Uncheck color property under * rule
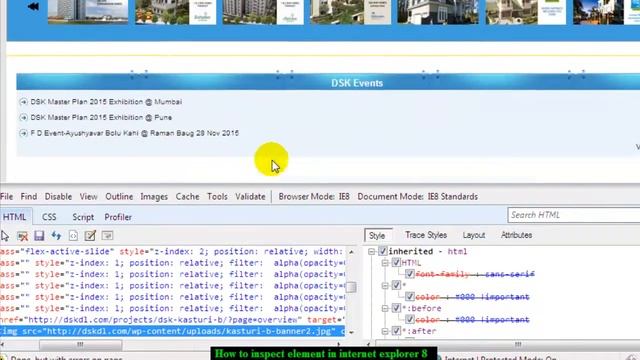Screen dimensions: 640x360 [410, 296]
